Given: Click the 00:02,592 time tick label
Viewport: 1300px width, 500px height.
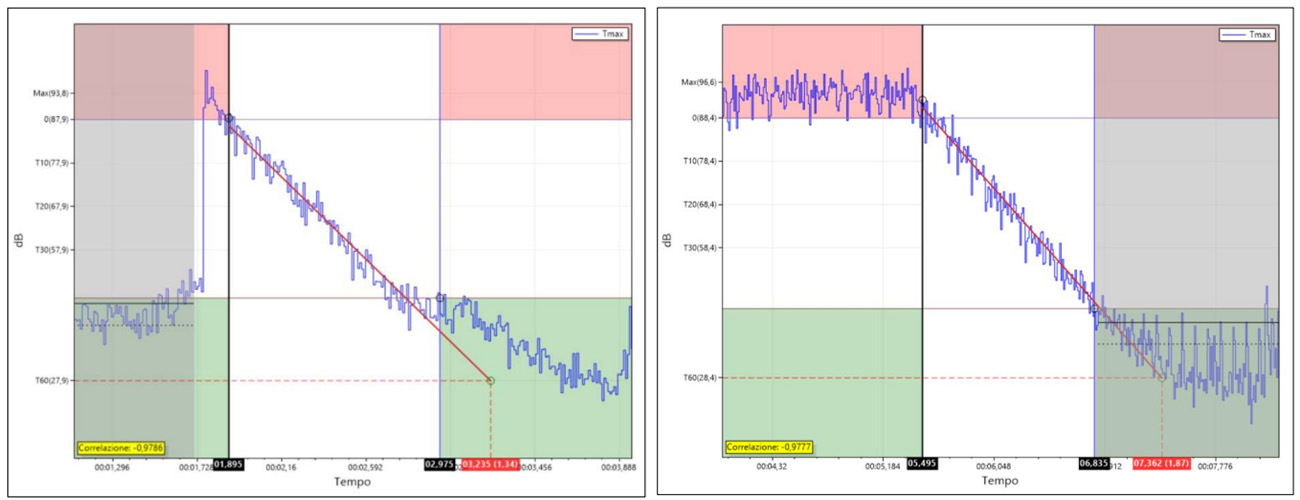Looking at the screenshot, I should click(x=367, y=466).
